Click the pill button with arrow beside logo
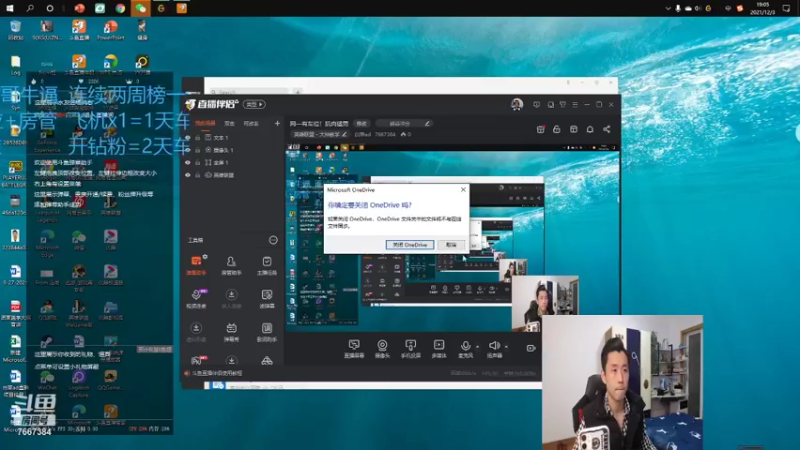 click(254, 105)
